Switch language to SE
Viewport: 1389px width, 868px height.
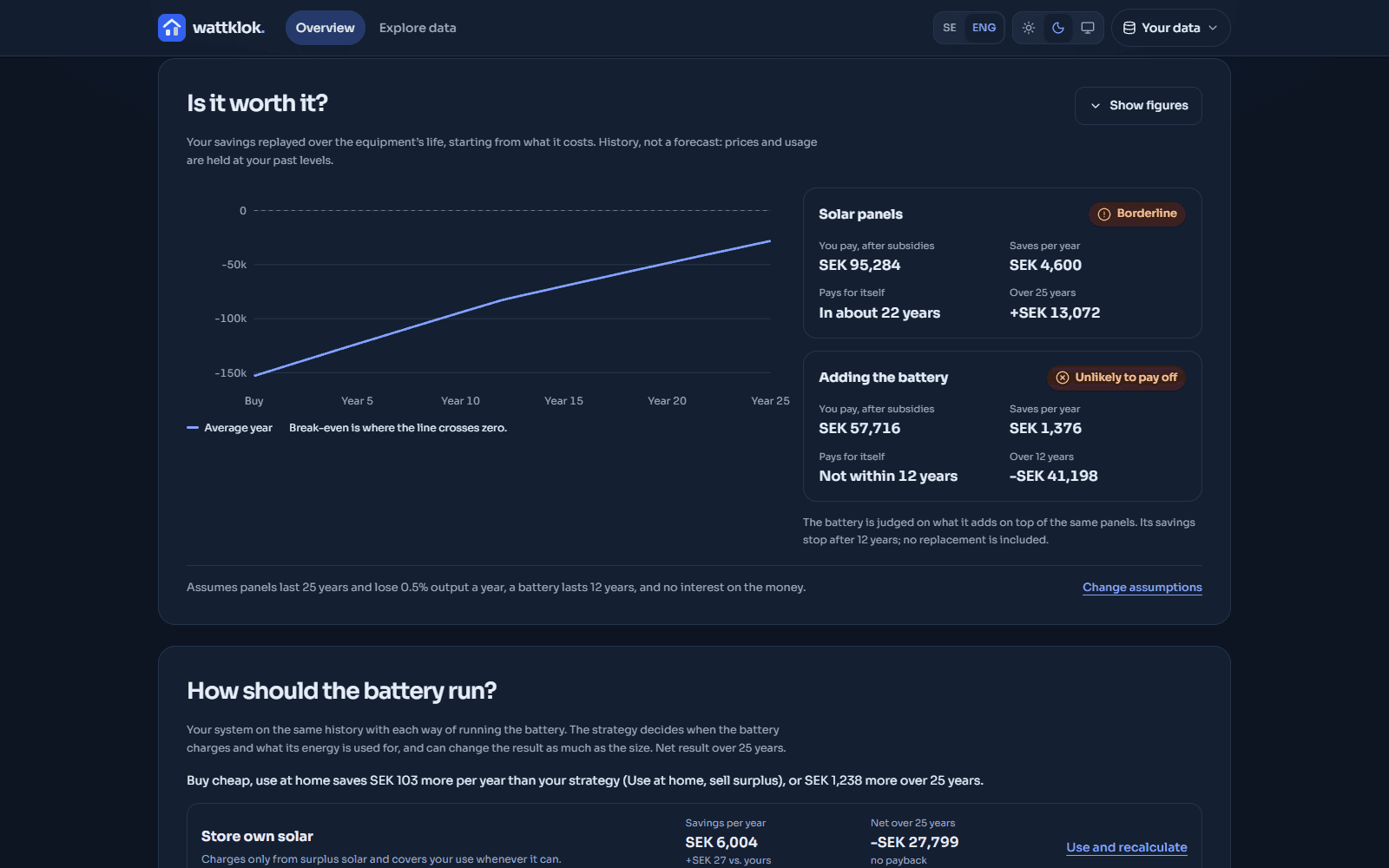pos(950,28)
